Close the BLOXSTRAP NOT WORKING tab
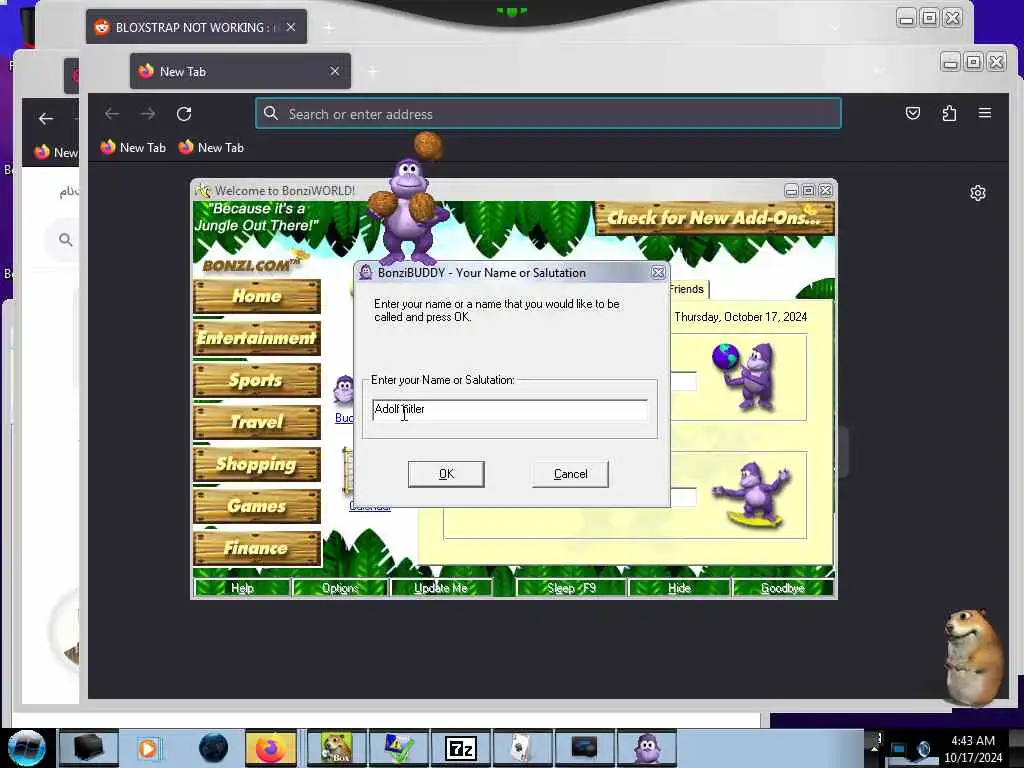Viewport: 1024px width, 768px height. pyautogui.click(x=291, y=27)
